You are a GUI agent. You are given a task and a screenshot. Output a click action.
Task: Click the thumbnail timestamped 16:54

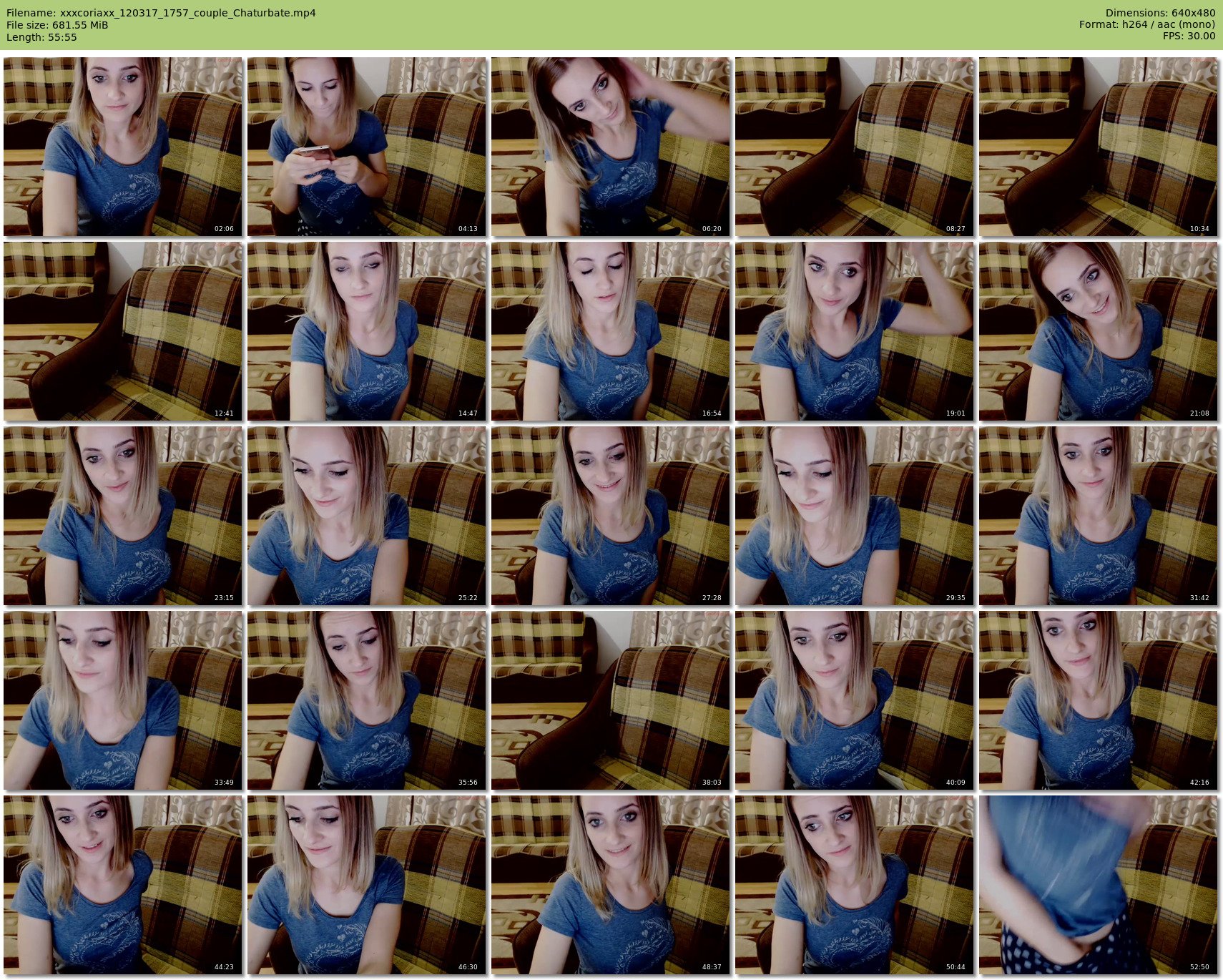tap(610, 331)
